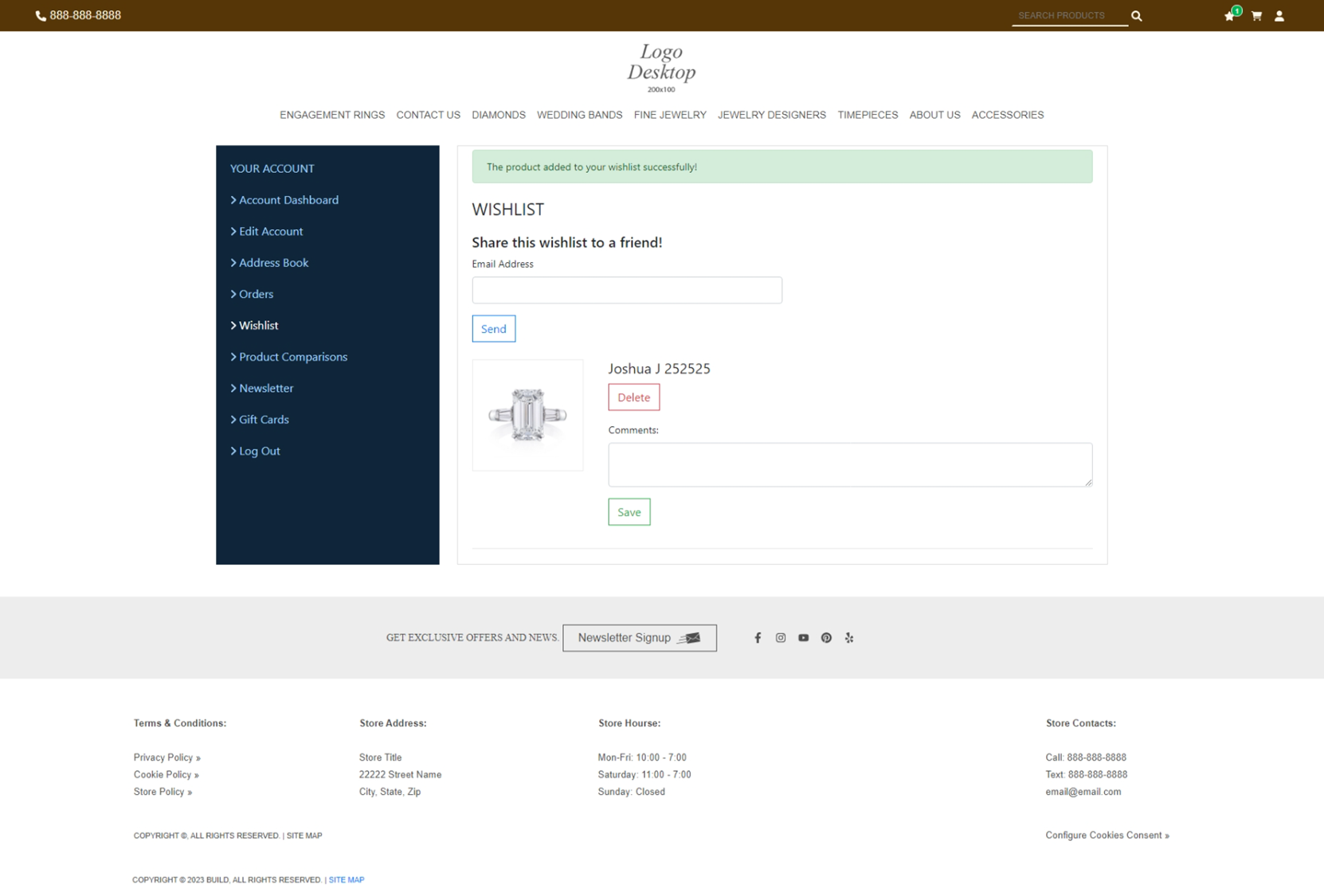The height and width of the screenshot is (896, 1324).
Task: Open the YouTube social icon
Action: [x=803, y=638]
